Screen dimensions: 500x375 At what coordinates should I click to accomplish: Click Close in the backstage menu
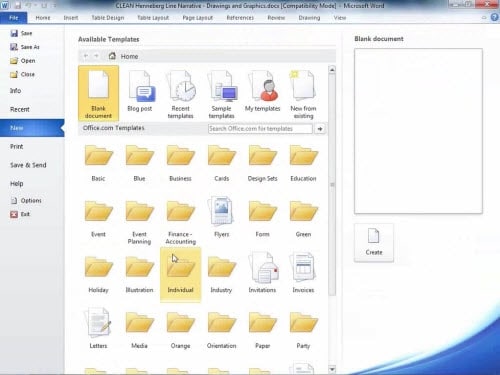pos(22,74)
